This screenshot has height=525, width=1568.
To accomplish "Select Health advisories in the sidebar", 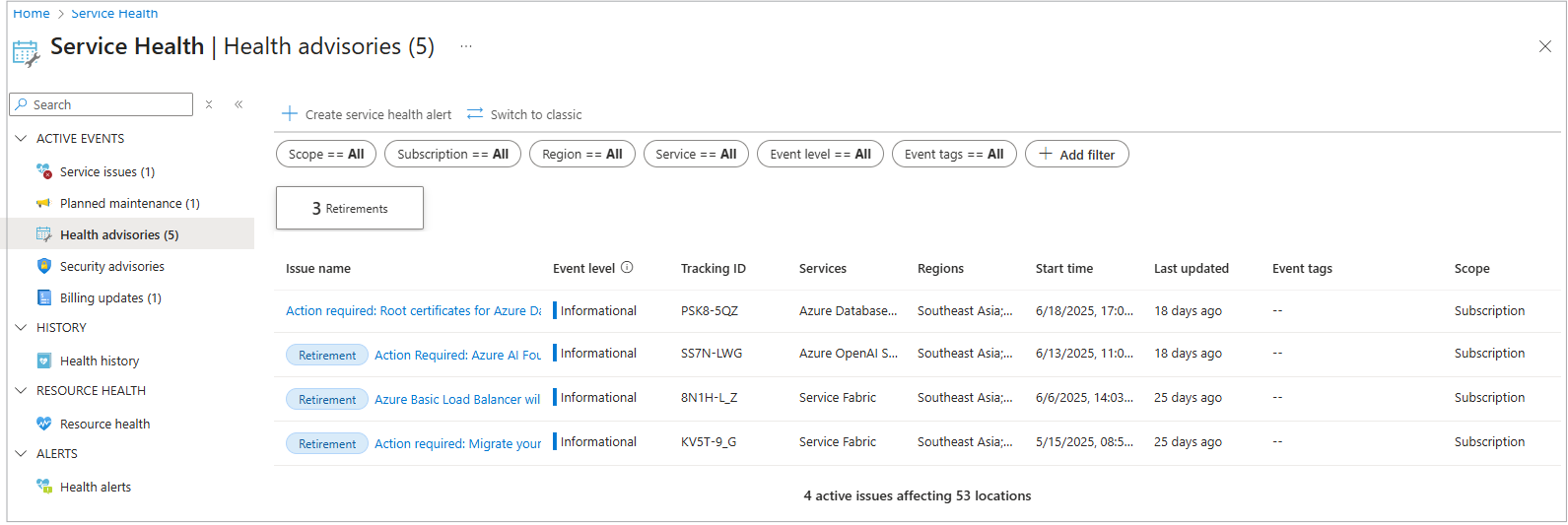I will 119,234.
